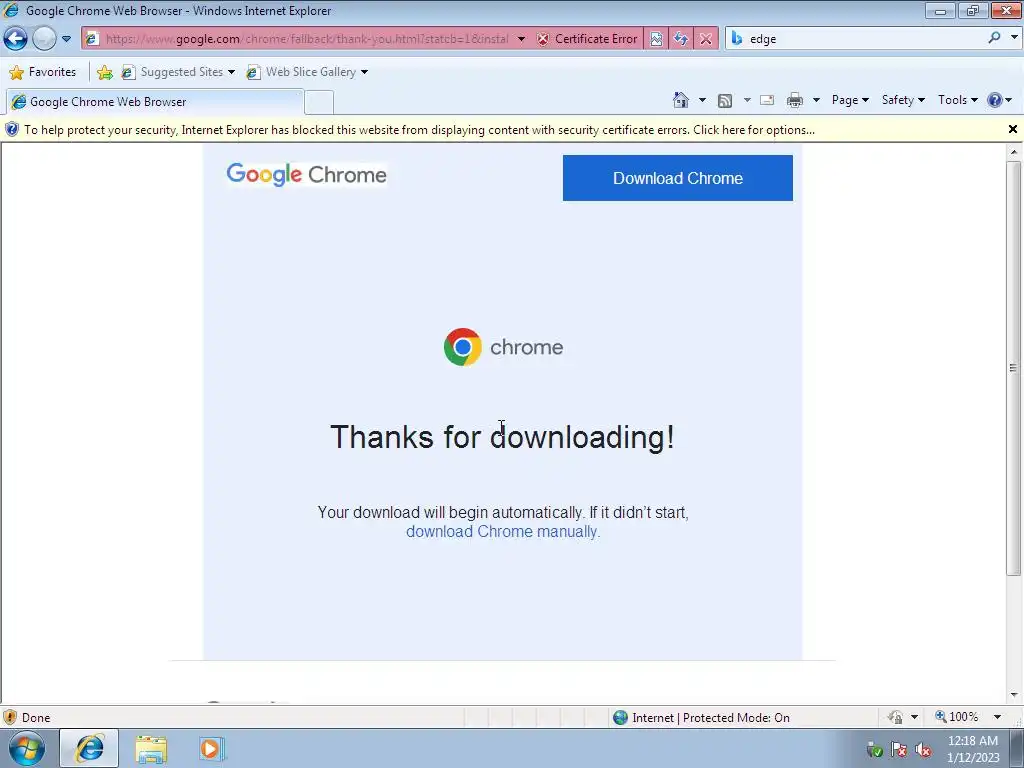
Task: Open the Favorites center
Action: coord(43,72)
